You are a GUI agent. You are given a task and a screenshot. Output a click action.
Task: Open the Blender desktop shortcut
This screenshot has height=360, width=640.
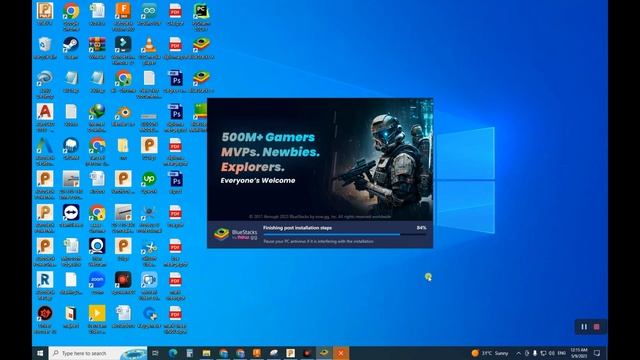(123, 115)
